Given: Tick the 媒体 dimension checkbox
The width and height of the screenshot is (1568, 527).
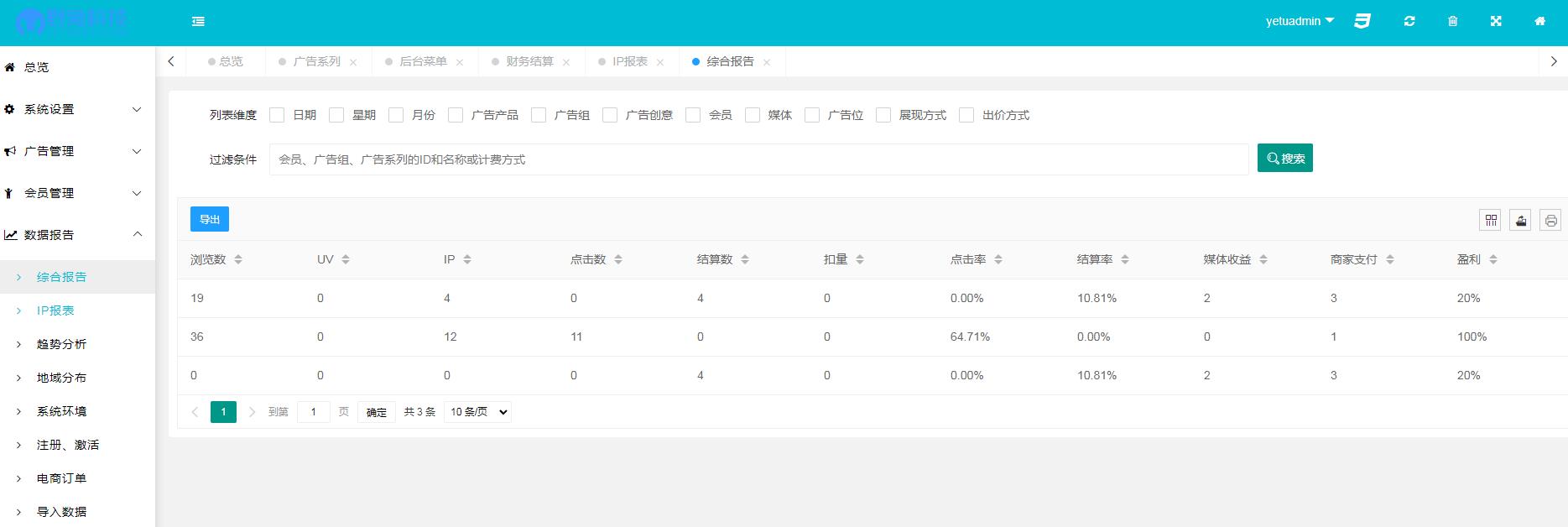Looking at the screenshot, I should point(753,115).
